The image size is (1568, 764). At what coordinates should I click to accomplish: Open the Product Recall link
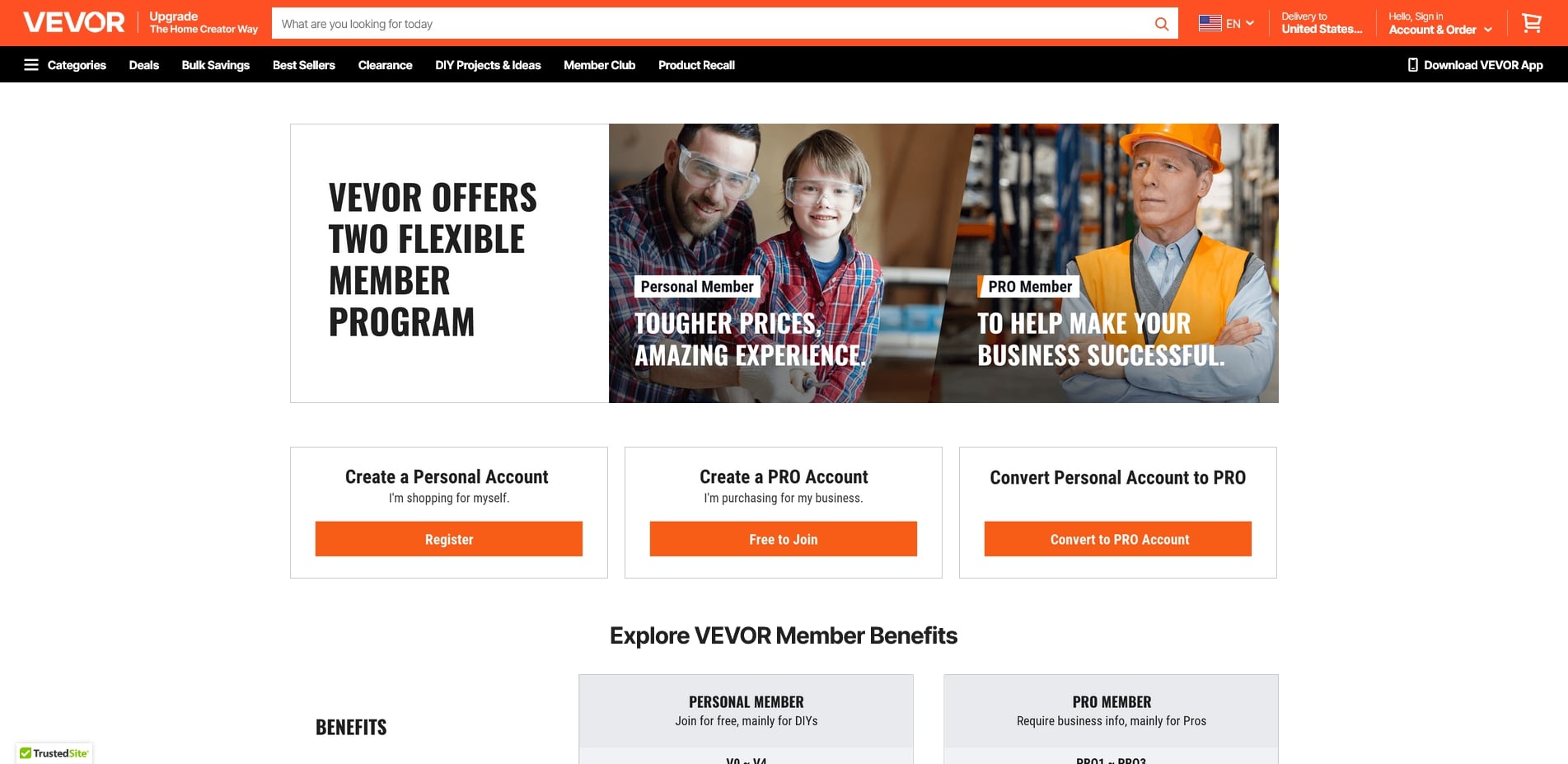coord(696,65)
